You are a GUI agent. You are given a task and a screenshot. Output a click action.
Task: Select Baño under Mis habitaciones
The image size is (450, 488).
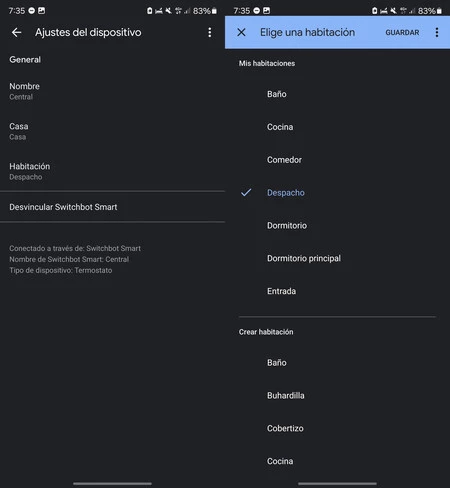coord(337,94)
